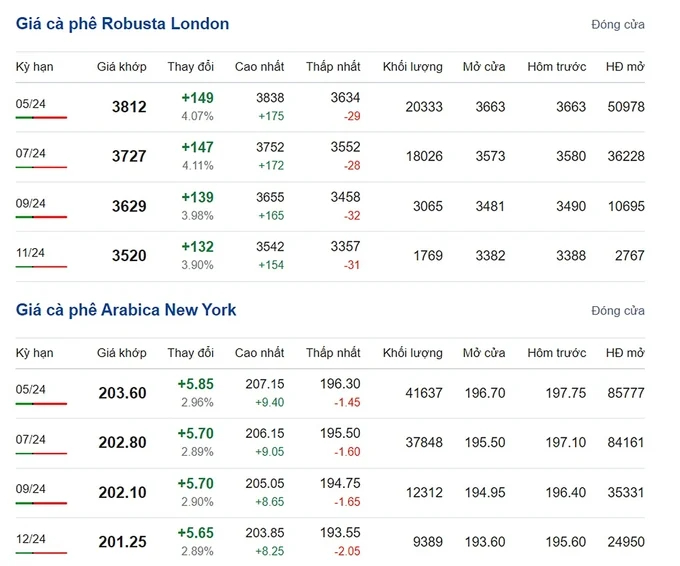
Task: Click the volume value 12312
Action: click(424, 492)
